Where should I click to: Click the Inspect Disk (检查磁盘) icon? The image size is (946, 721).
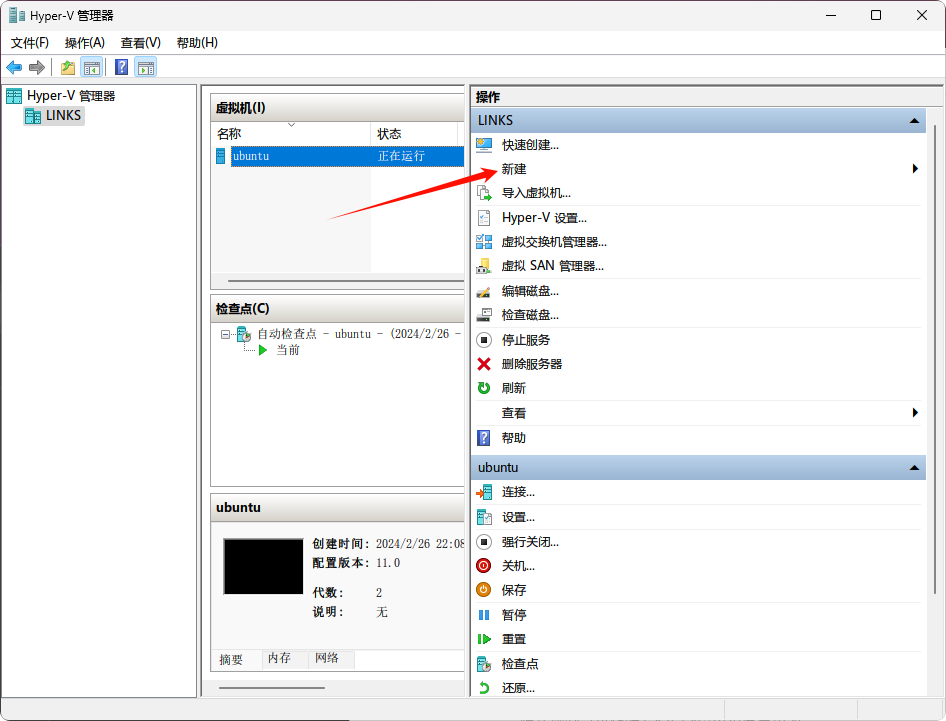pos(484,315)
